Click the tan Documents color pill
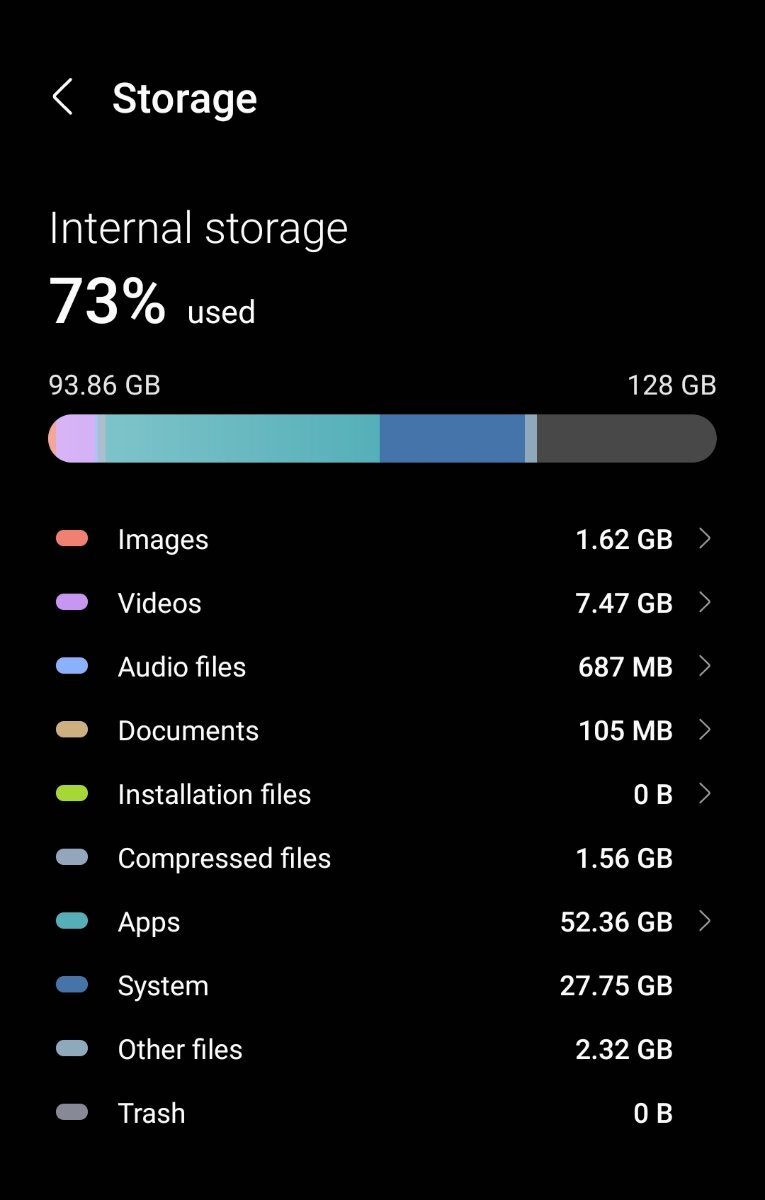The width and height of the screenshot is (765, 1200). tap(72, 731)
